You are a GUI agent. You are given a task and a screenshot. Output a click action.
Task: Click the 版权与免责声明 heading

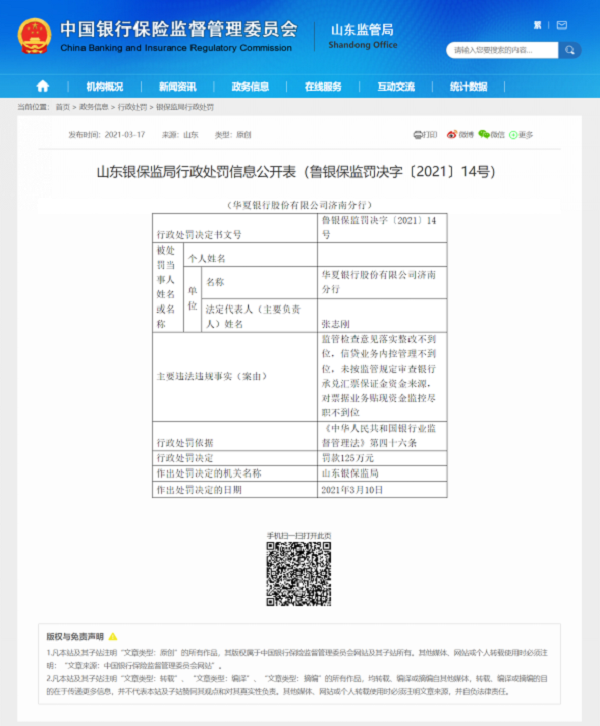(75, 637)
